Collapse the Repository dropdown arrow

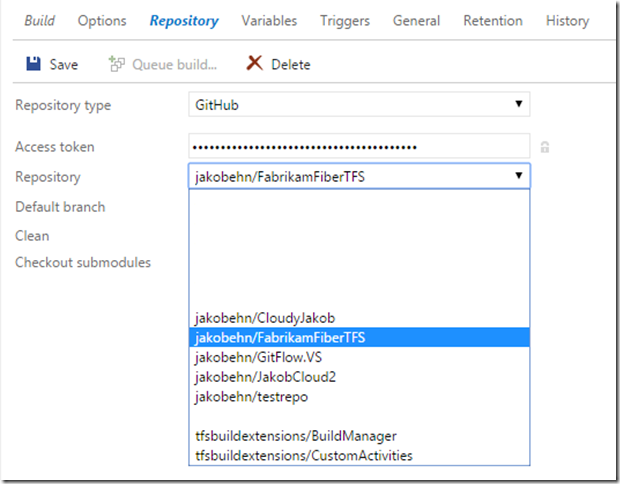pyautogui.click(x=519, y=176)
